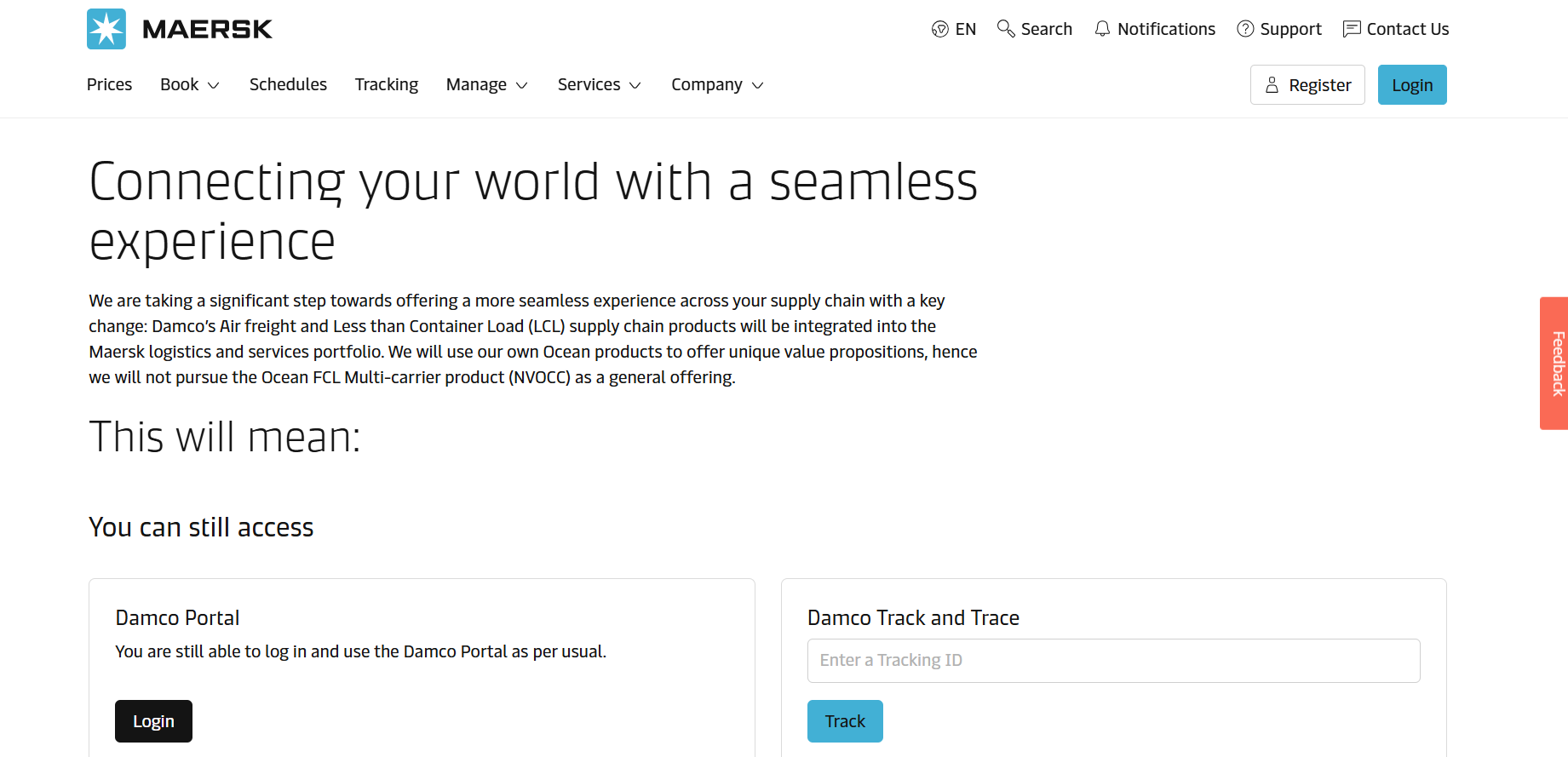Click the Enter a Tracking ID field
1568x757 pixels.
(x=1114, y=661)
